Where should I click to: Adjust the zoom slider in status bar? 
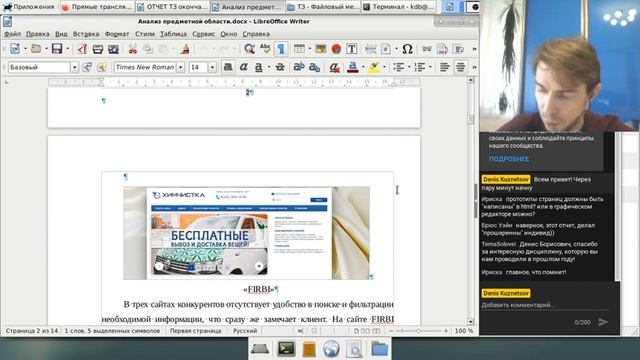(x=418, y=331)
